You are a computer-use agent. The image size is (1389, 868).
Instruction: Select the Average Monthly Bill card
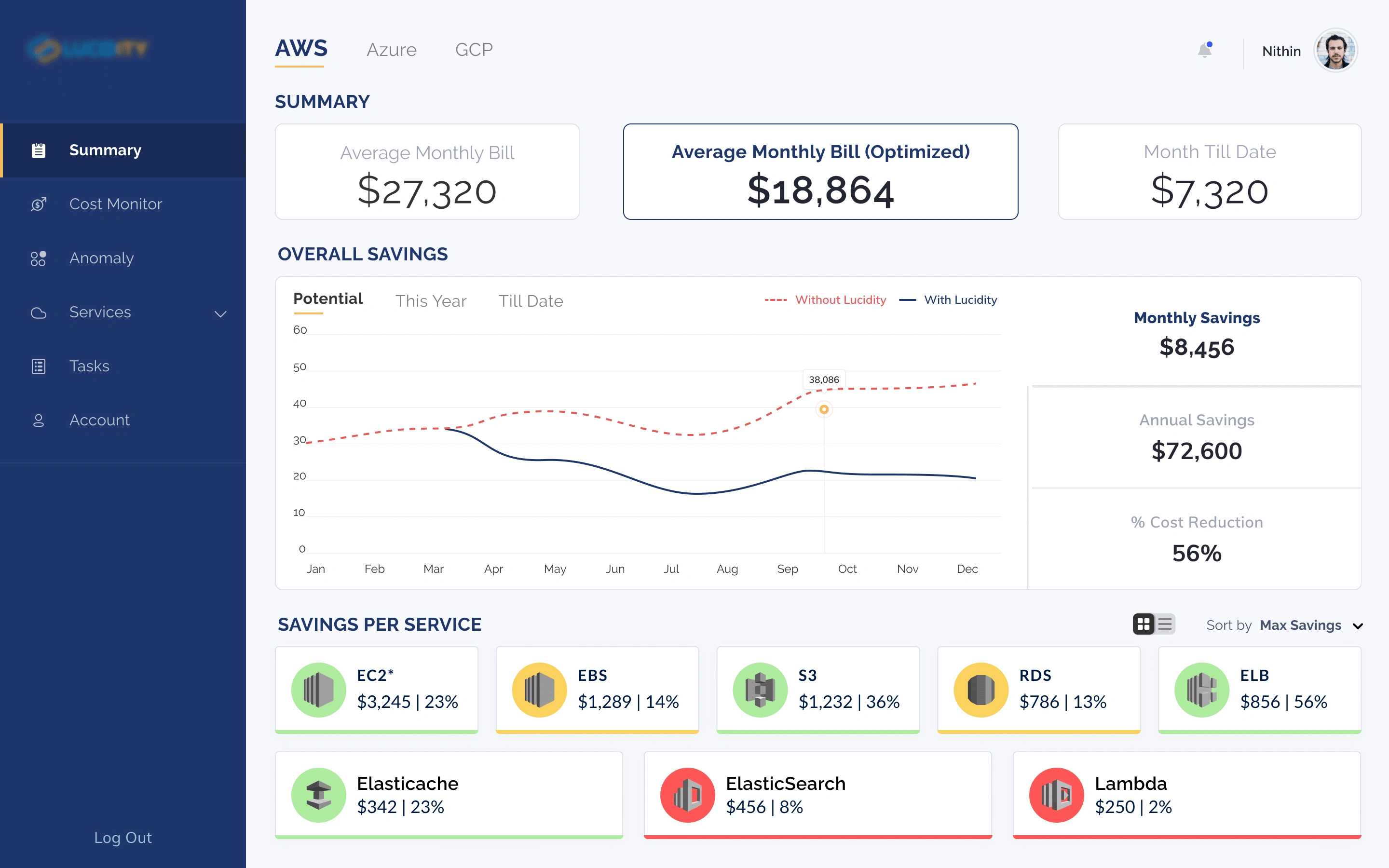[427, 172]
